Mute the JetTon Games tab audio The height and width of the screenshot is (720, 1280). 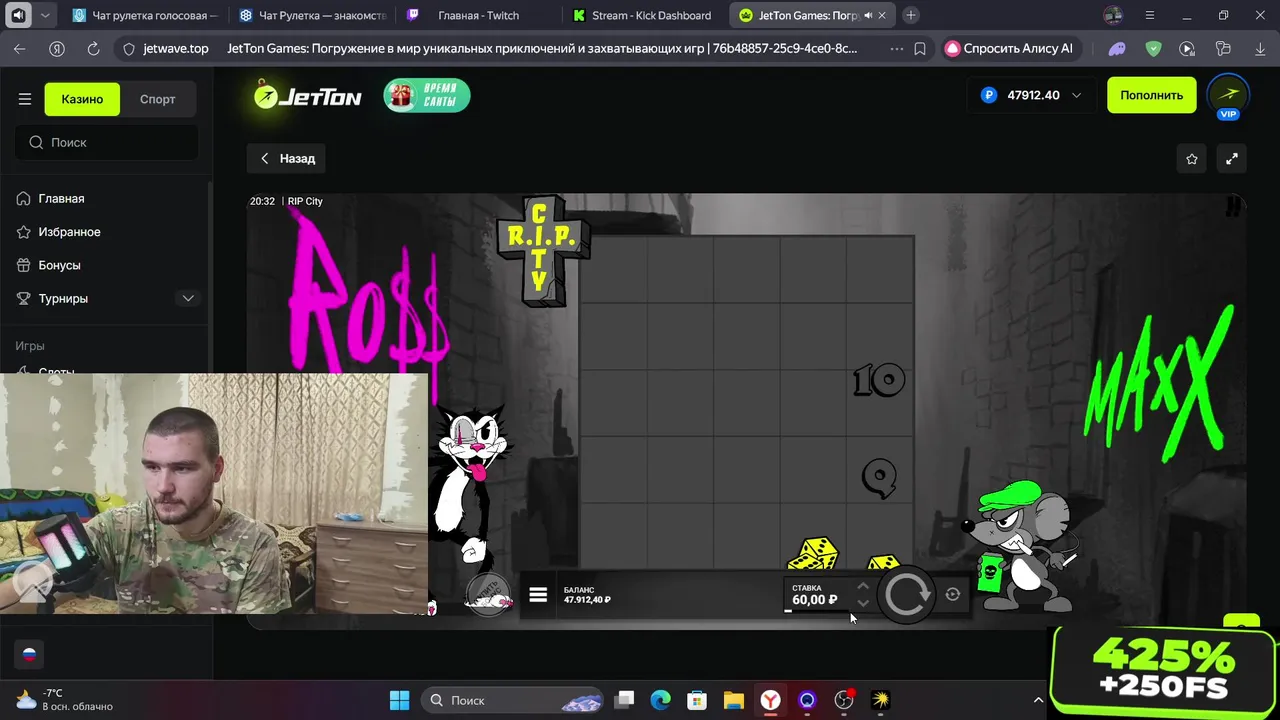[867, 15]
